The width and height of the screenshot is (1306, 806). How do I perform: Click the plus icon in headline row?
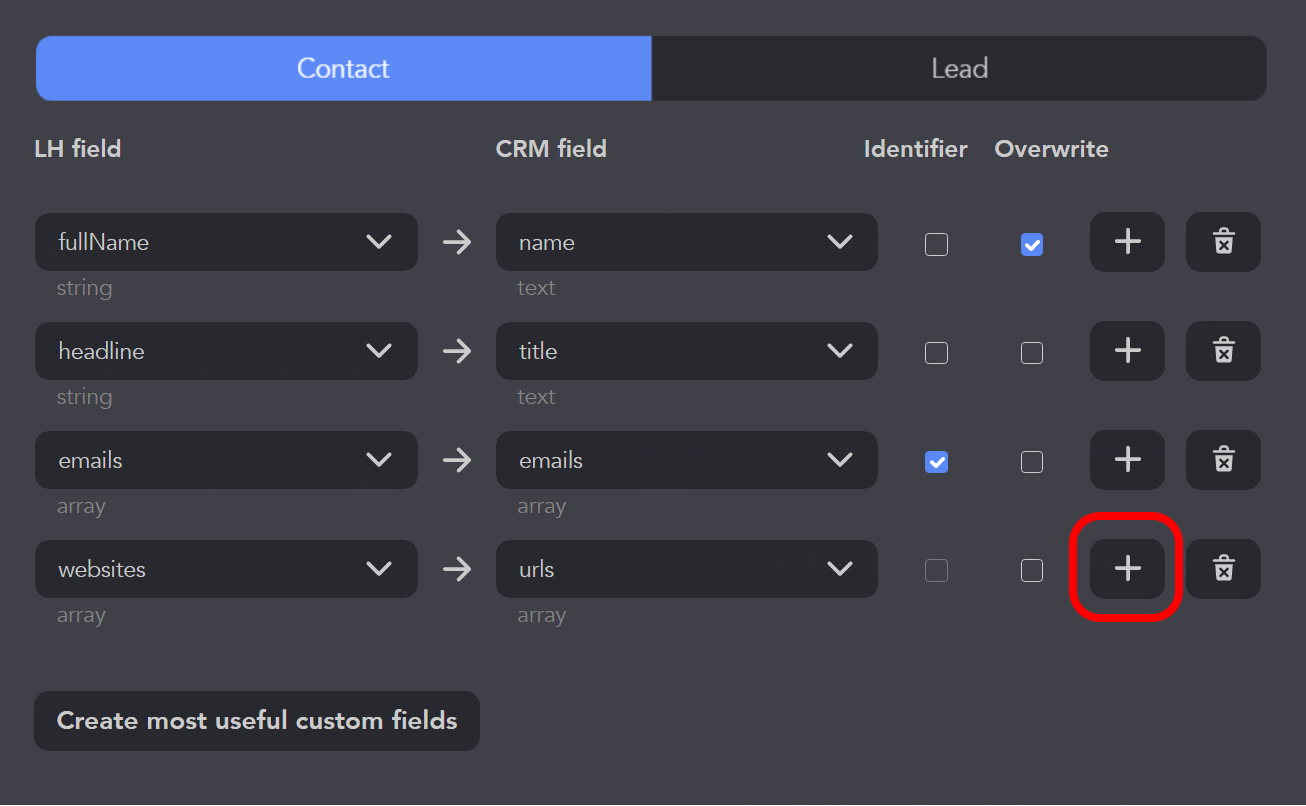click(1127, 351)
